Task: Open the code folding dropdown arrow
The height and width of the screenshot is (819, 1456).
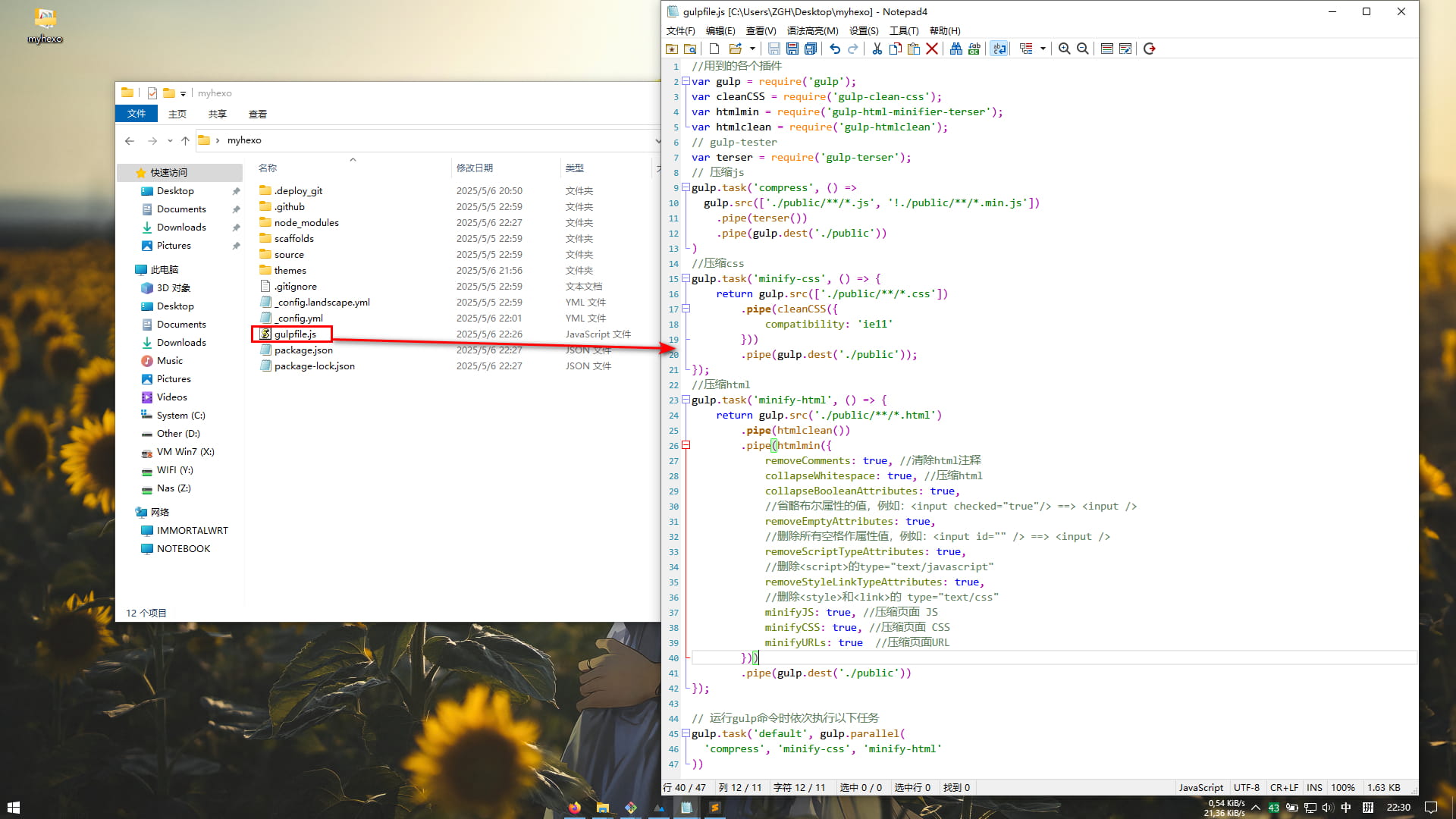Action: point(1043,49)
